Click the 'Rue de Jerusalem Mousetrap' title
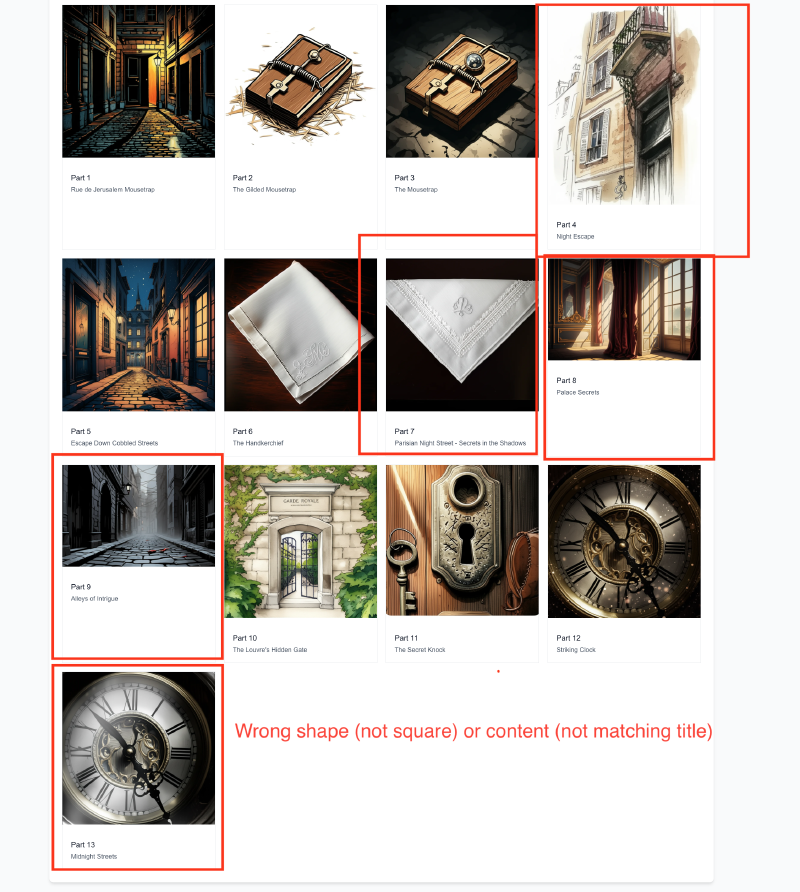Screen dimensions: 800x892 click(113, 189)
